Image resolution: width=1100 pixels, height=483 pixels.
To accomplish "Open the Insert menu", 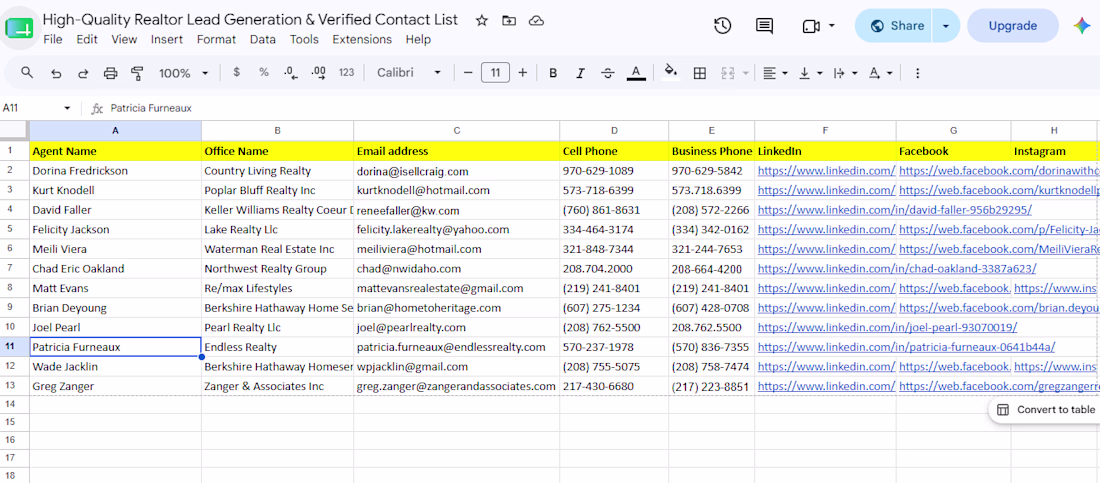I will click(167, 39).
